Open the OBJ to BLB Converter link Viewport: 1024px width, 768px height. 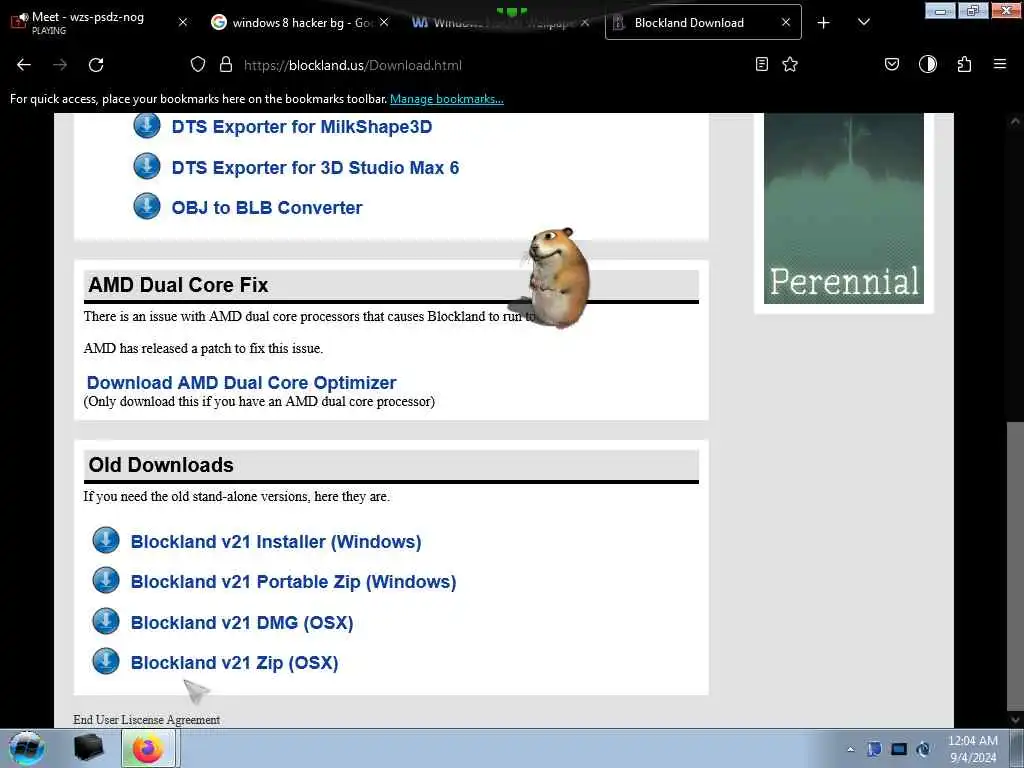pyautogui.click(x=266, y=208)
